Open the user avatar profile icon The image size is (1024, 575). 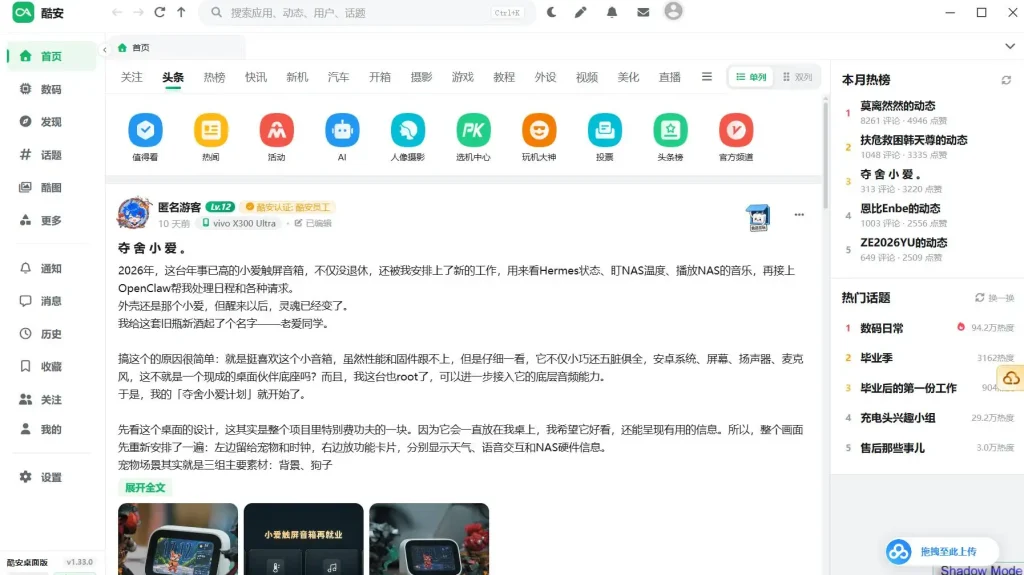tap(673, 11)
